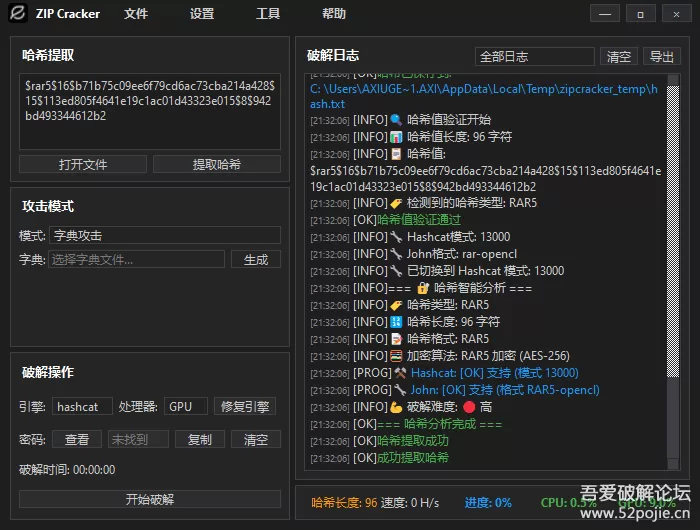Click the 哈希长度: 96 status text

click(344, 503)
